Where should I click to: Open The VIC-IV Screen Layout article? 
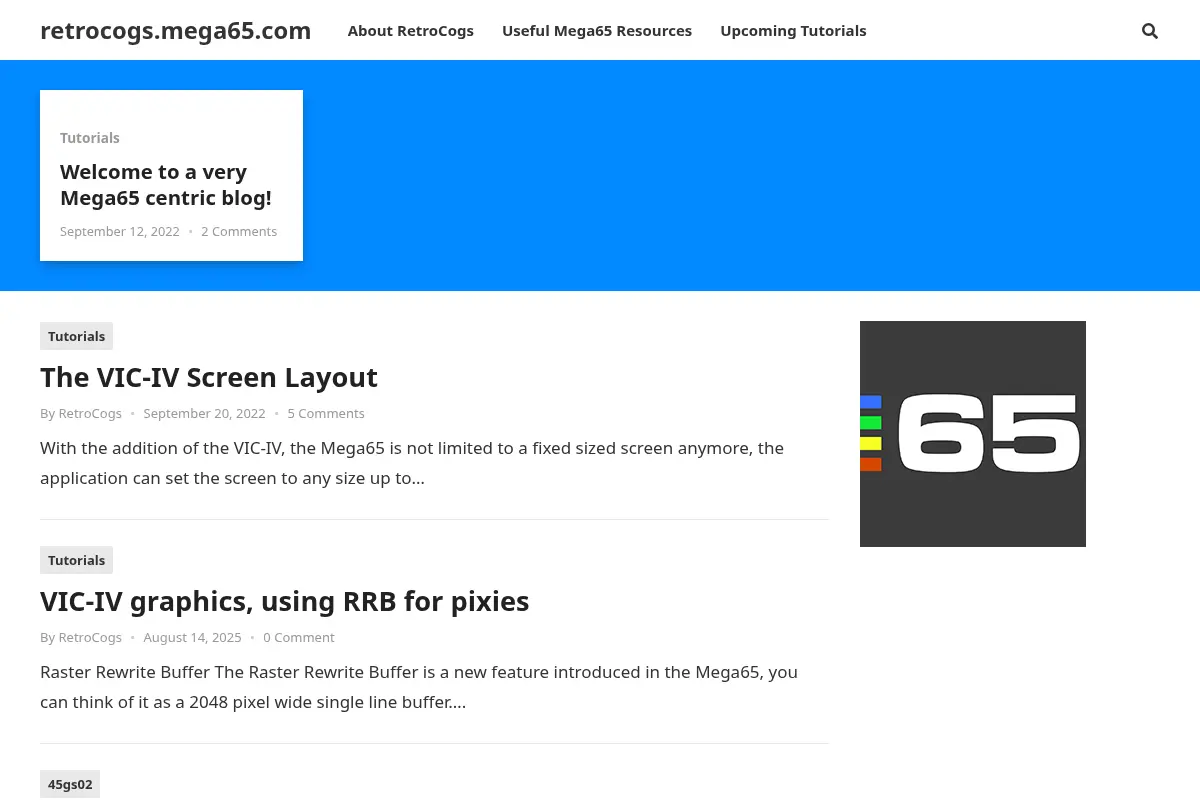(x=209, y=377)
